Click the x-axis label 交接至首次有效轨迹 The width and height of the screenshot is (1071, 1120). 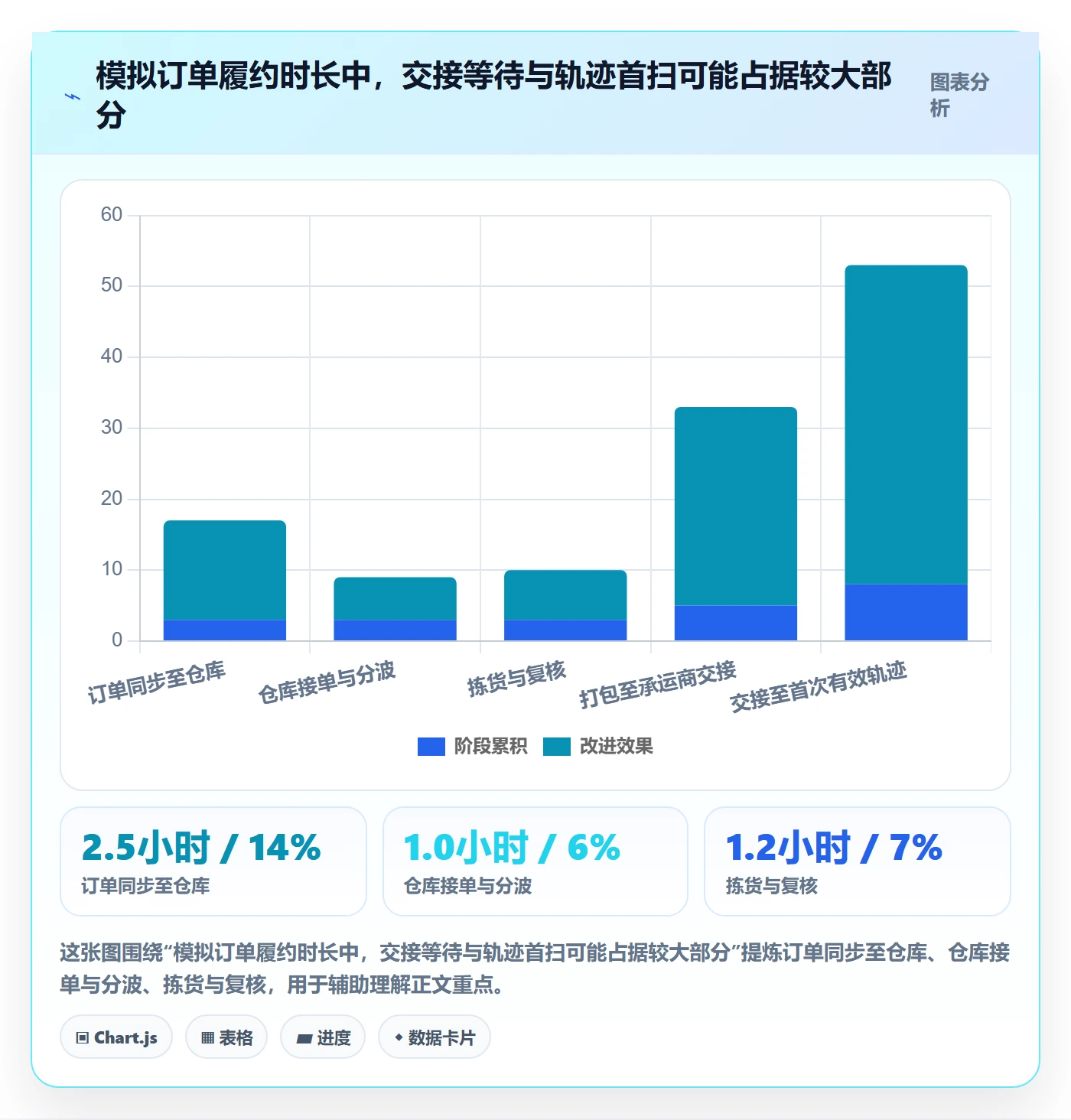(819, 687)
